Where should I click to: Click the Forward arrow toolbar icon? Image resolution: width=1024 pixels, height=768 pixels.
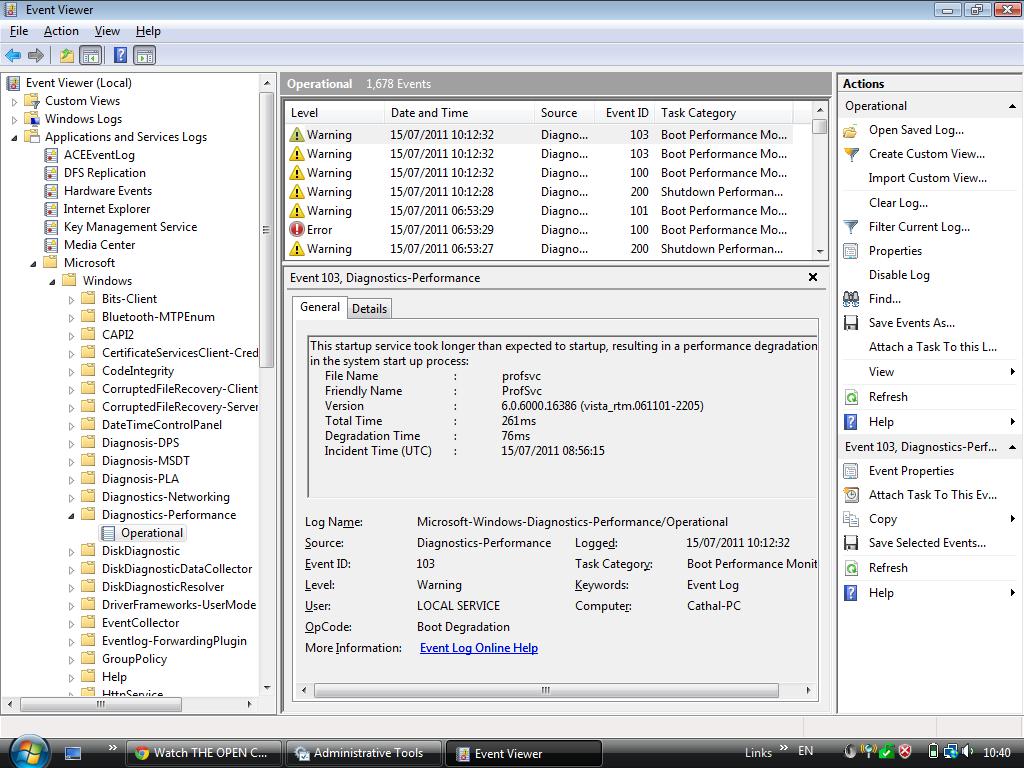pos(36,56)
